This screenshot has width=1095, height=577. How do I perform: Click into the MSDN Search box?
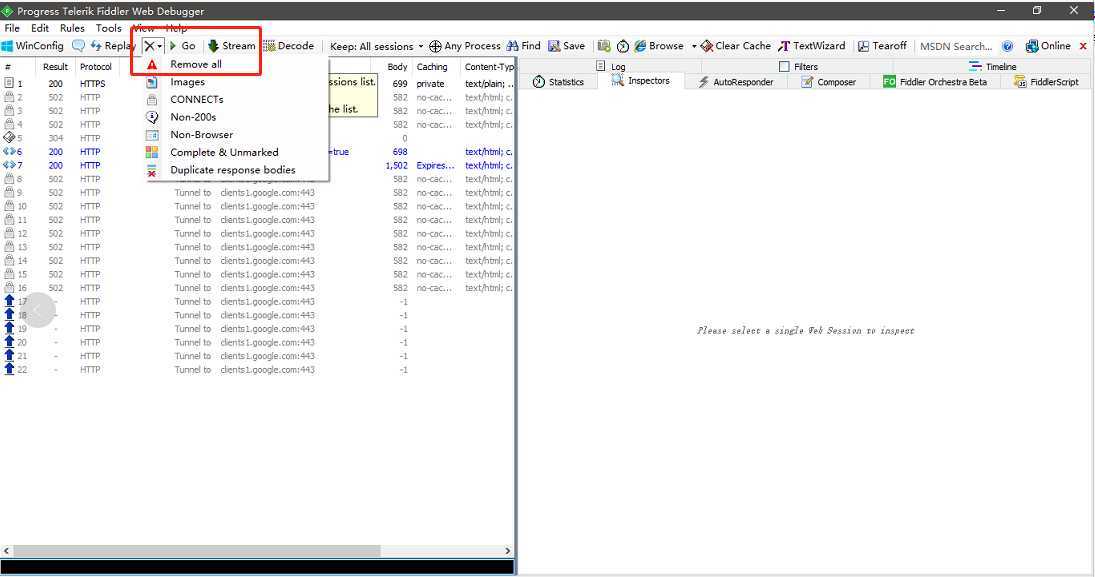tap(955, 46)
